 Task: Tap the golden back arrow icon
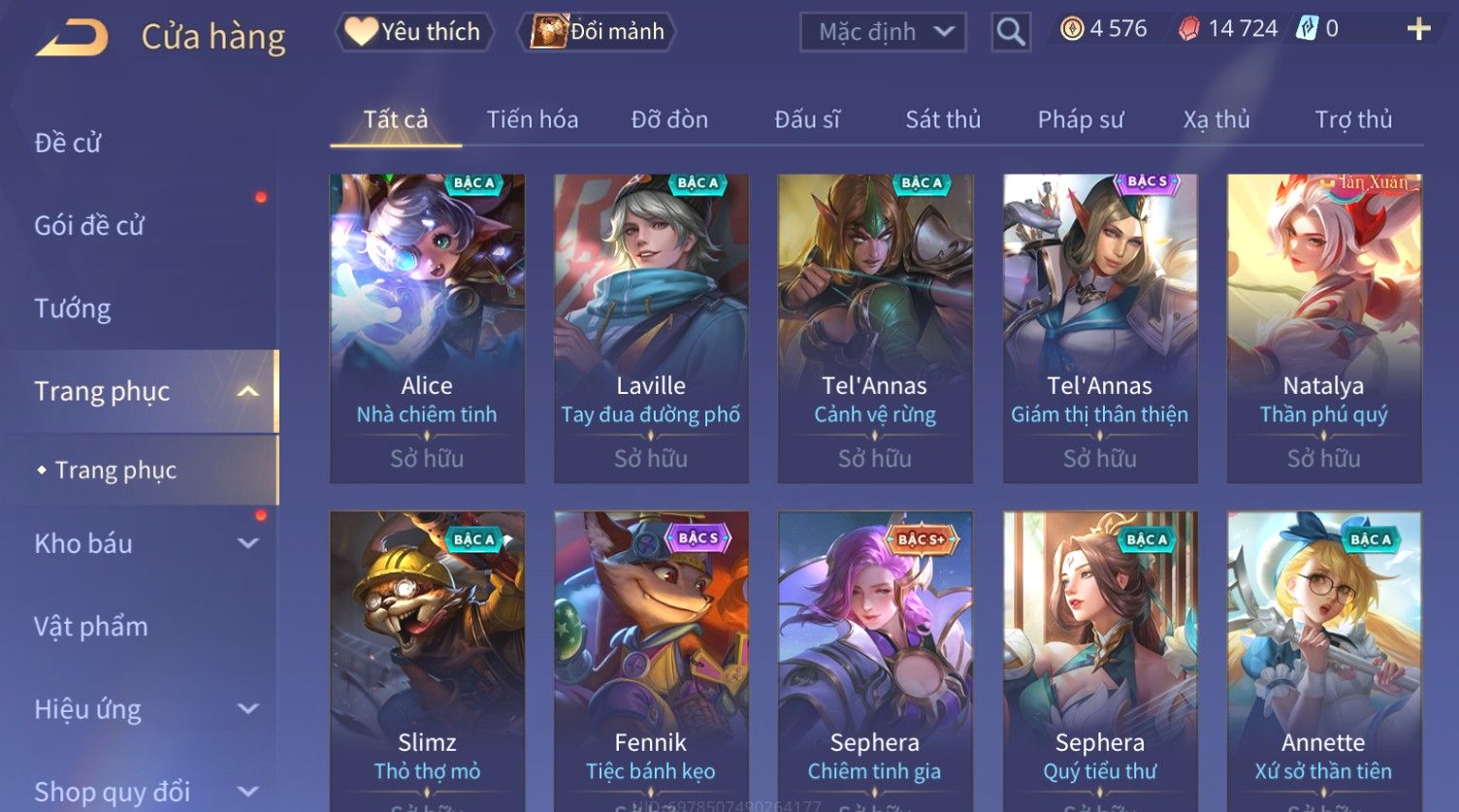[x=72, y=38]
